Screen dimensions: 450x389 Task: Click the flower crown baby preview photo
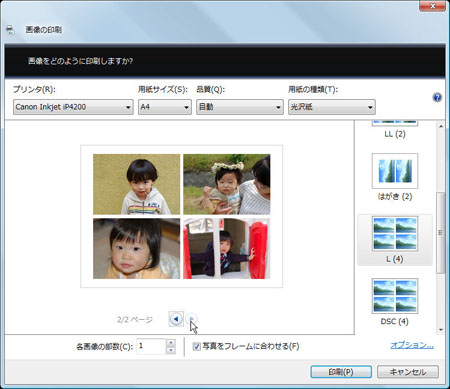click(x=227, y=184)
